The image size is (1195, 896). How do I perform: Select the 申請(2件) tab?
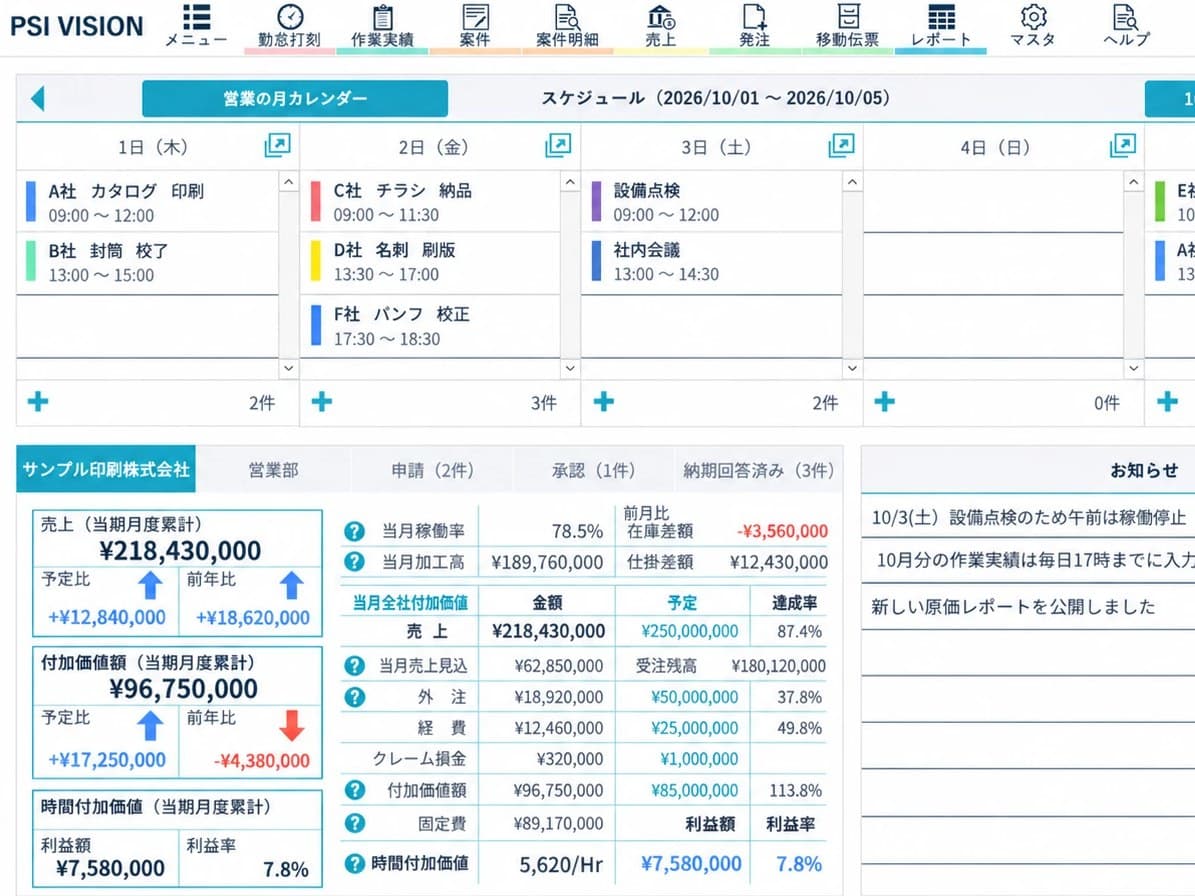coord(432,470)
